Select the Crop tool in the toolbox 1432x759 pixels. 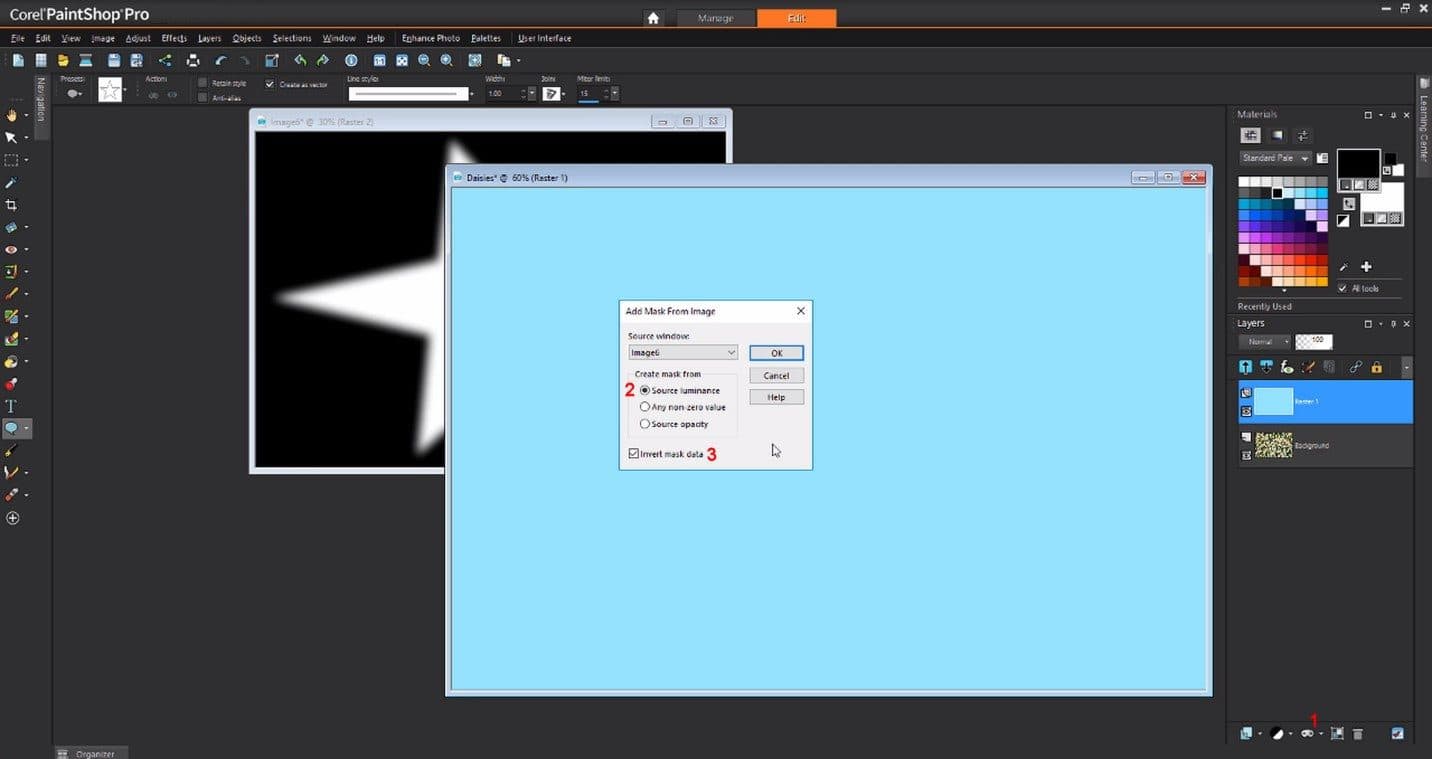point(11,205)
